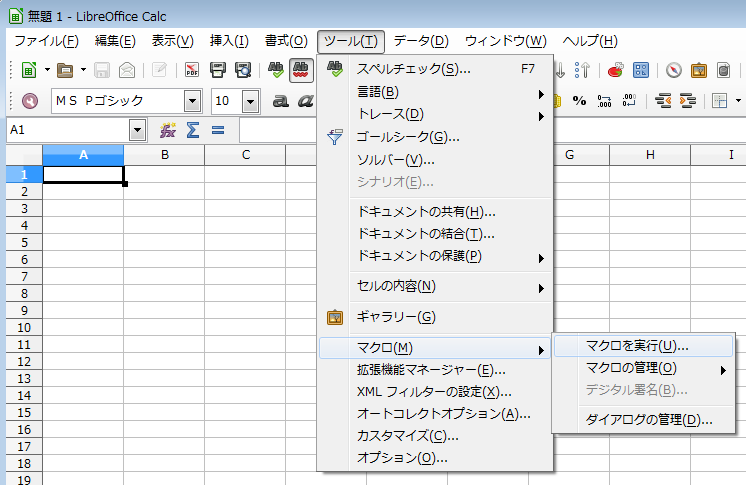This screenshot has height=485, width=746.
Task: Open the 編集(E) menu
Action: click(x=115, y=41)
